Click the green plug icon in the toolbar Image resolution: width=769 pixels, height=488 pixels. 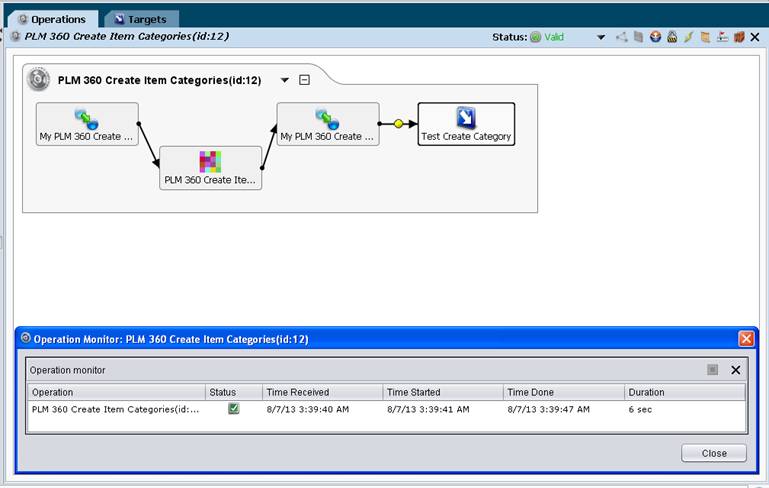pos(689,37)
